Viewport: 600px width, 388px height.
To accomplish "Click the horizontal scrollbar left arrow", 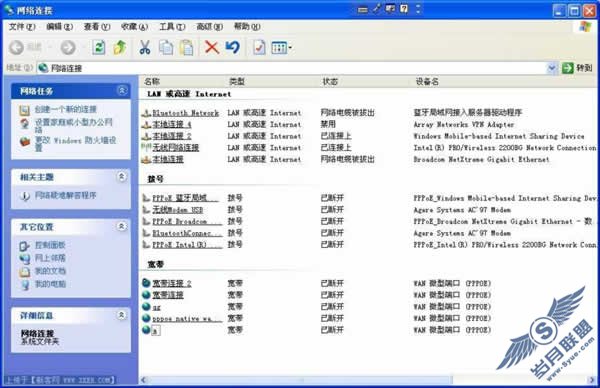I will click(143, 380).
